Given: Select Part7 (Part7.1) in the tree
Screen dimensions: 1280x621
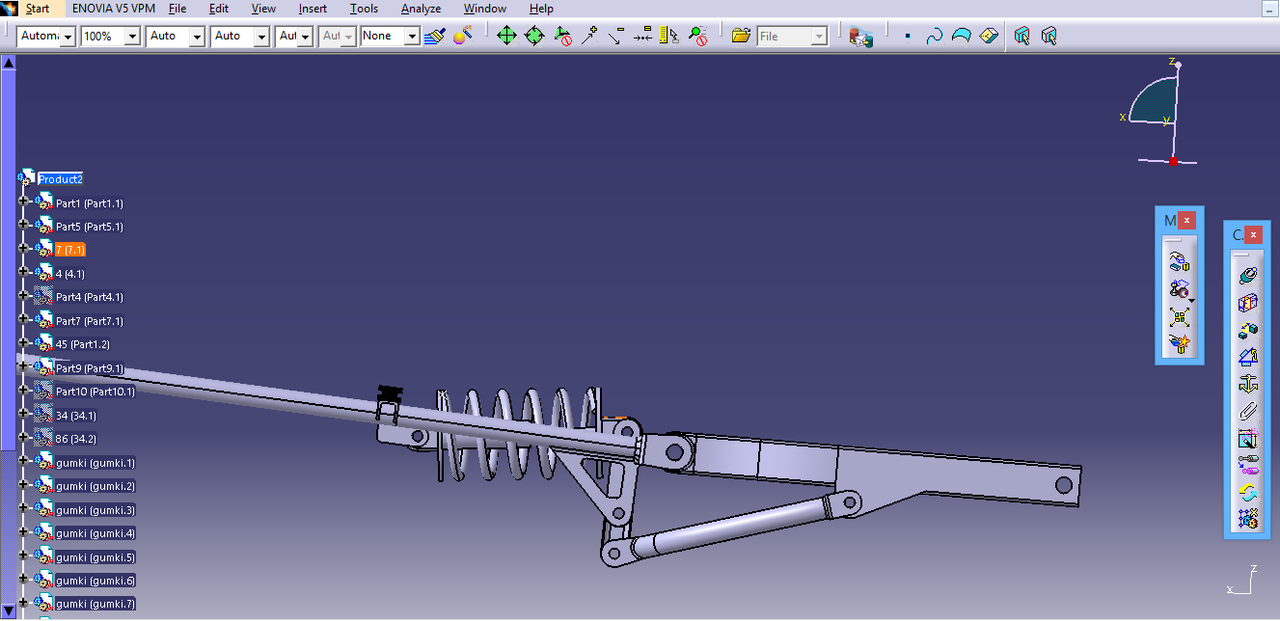Looking at the screenshot, I should (x=89, y=321).
